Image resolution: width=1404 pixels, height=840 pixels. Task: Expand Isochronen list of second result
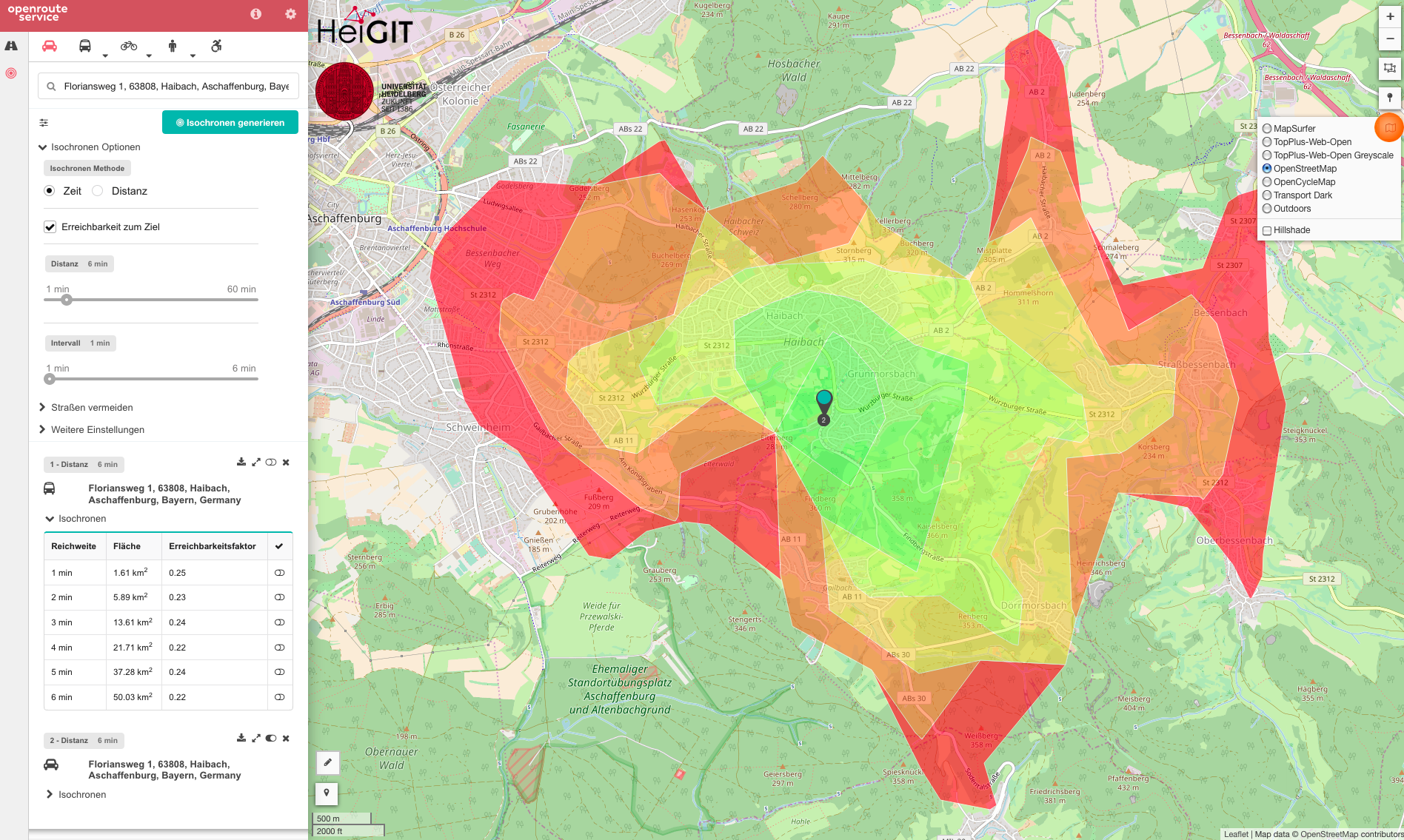[81, 795]
